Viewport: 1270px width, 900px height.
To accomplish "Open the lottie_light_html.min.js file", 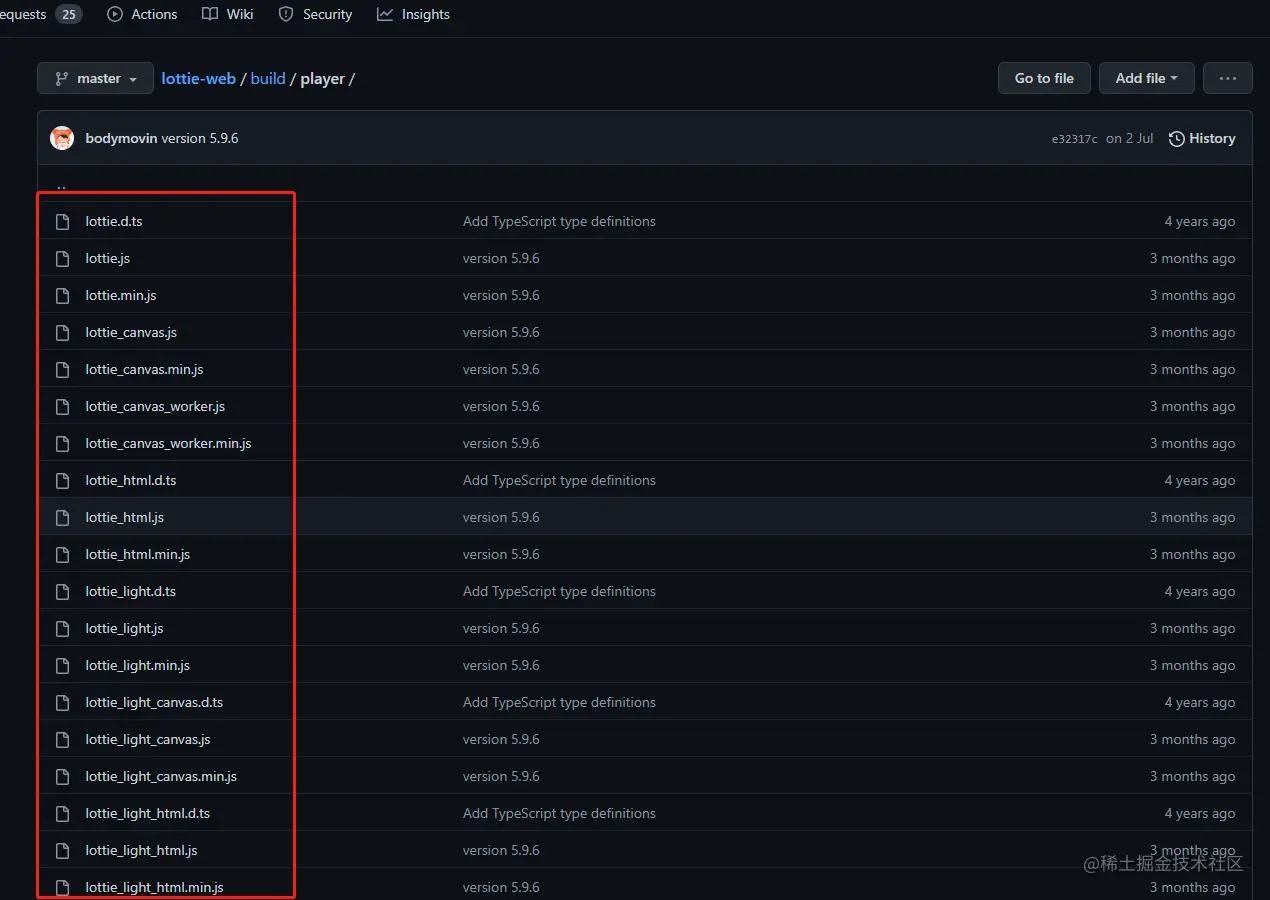I will point(154,887).
